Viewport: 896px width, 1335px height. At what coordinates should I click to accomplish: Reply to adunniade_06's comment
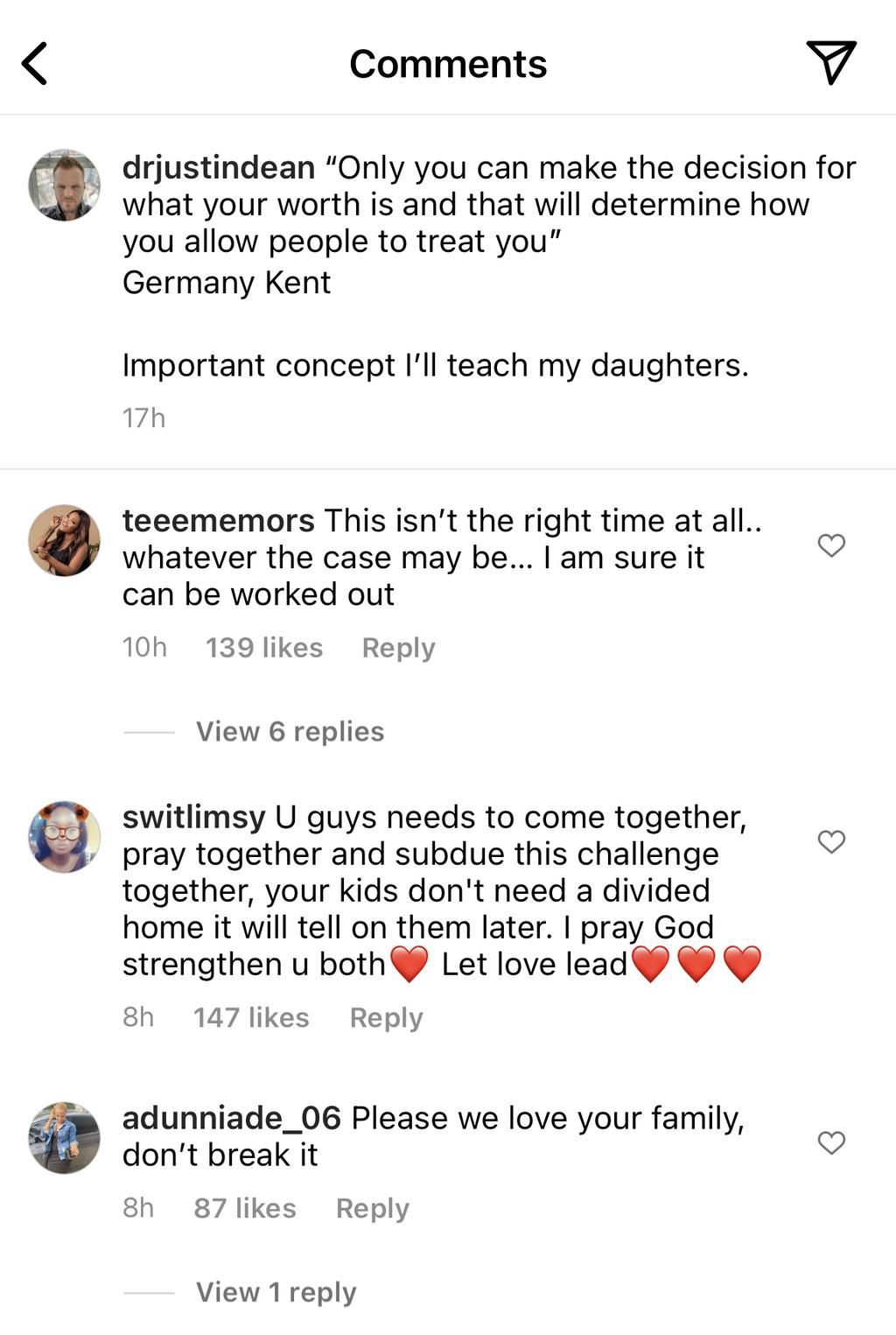coord(373,1208)
